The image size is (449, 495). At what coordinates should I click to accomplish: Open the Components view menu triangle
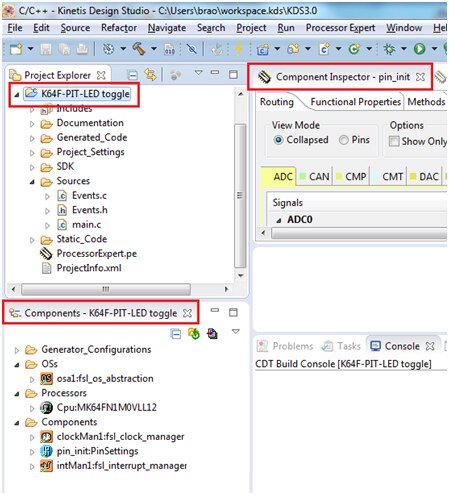(236, 331)
